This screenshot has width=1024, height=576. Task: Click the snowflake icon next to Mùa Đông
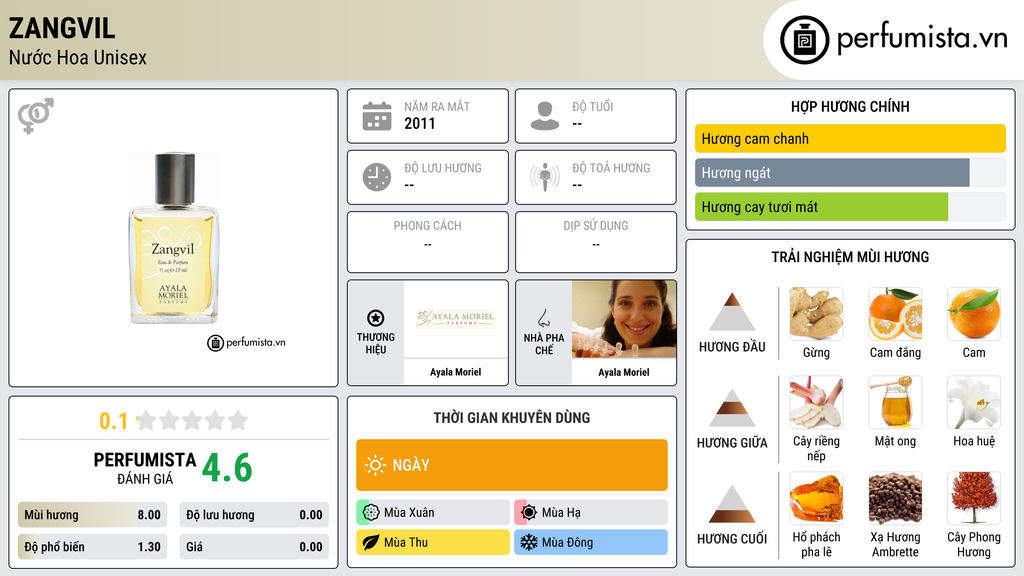coord(529,542)
